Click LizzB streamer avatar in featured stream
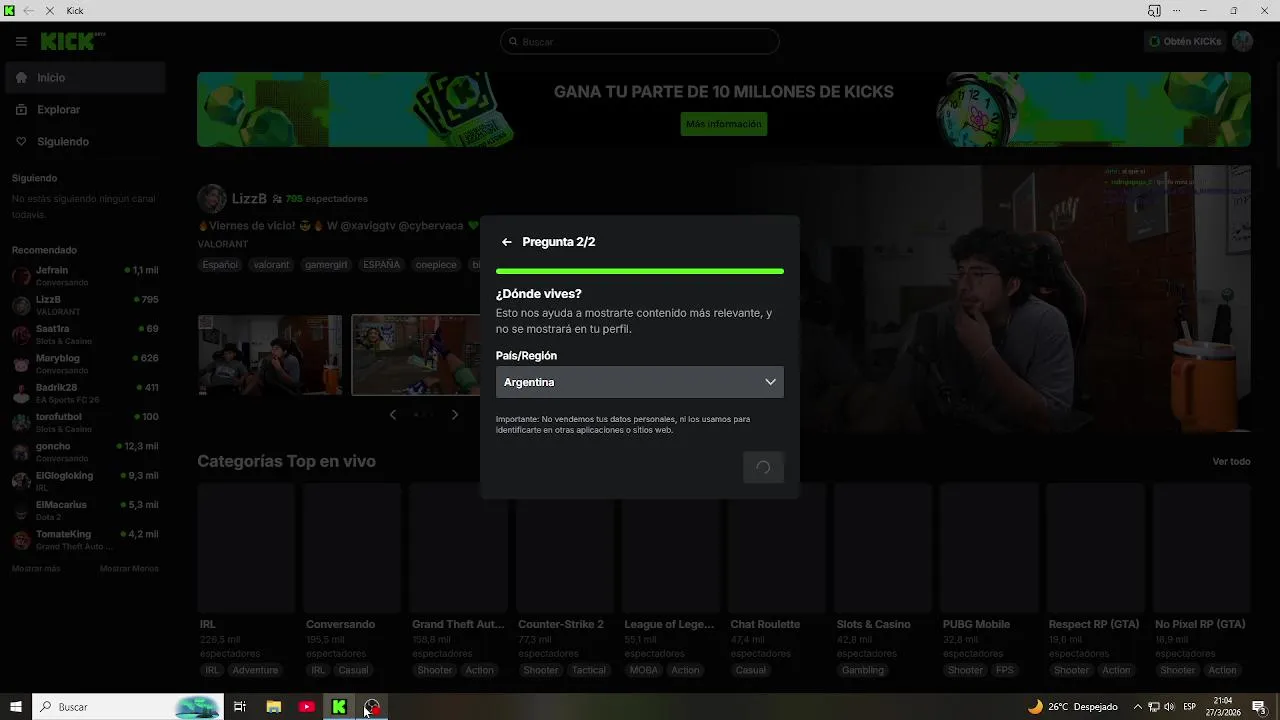This screenshot has width=1280, height=720. coord(212,199)
